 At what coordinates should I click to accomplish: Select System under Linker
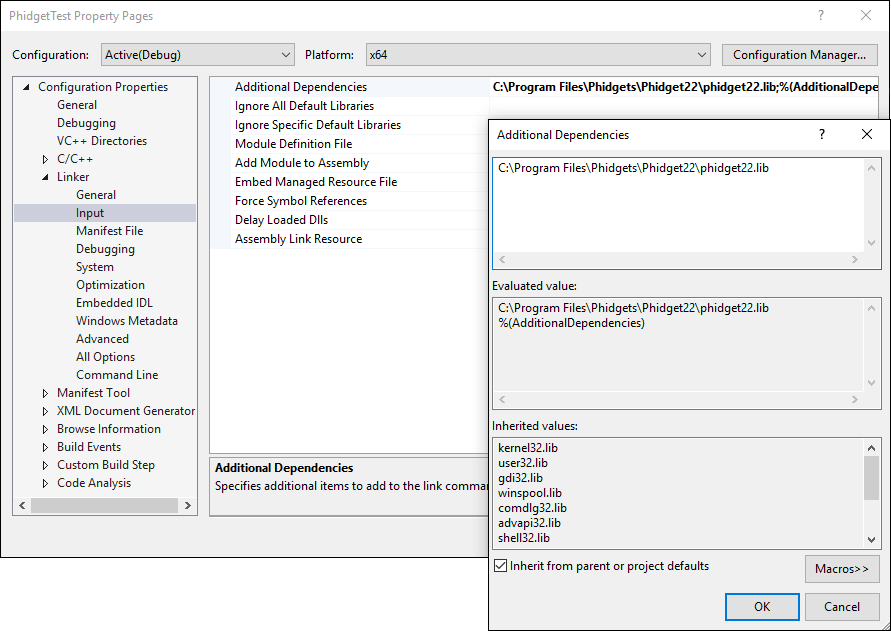click(x=94, y=267)
